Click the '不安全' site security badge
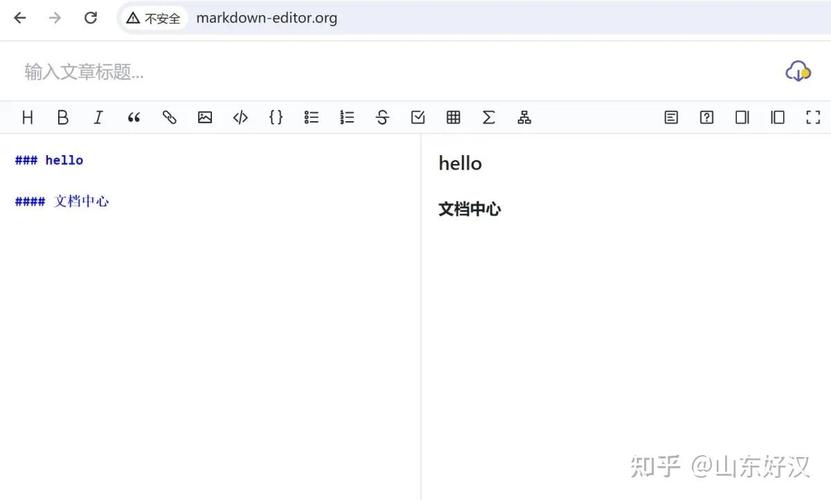Viewport: 831px width, 500px height. (x=153, y=19)
